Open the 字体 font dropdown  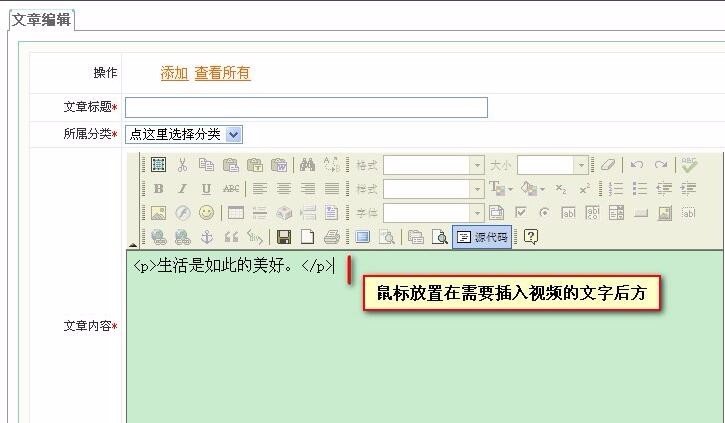click(433, 213)
